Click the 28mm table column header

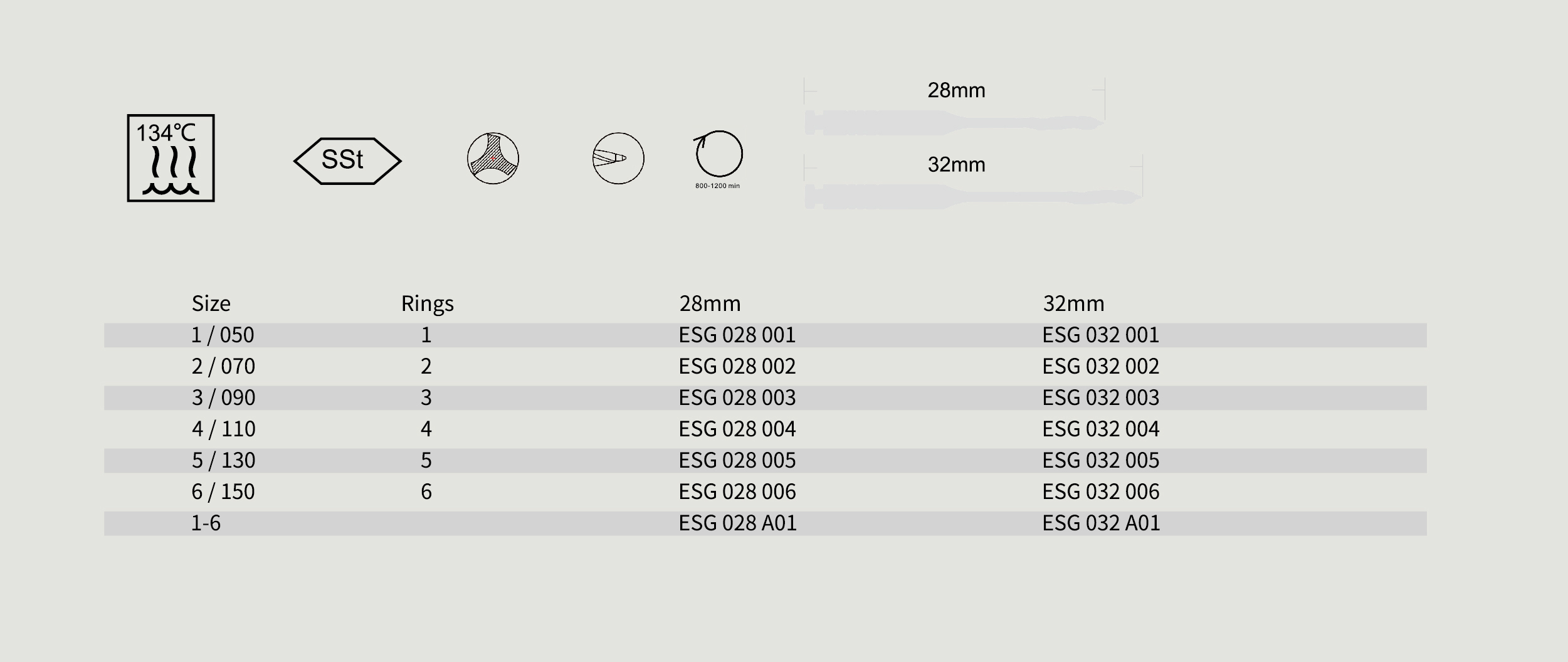tap(710, 303)
